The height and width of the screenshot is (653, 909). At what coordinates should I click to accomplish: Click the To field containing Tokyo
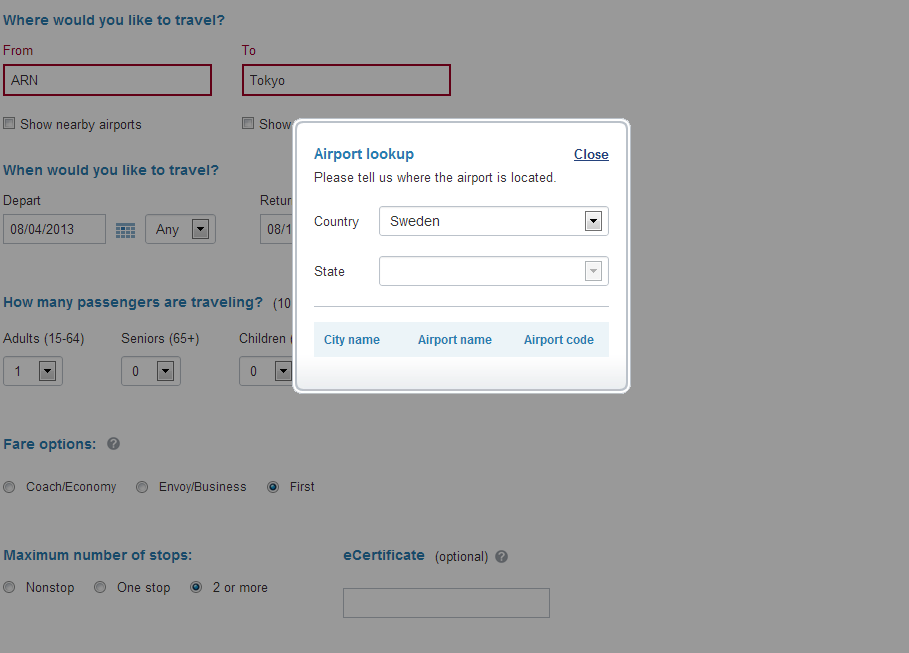346,80
